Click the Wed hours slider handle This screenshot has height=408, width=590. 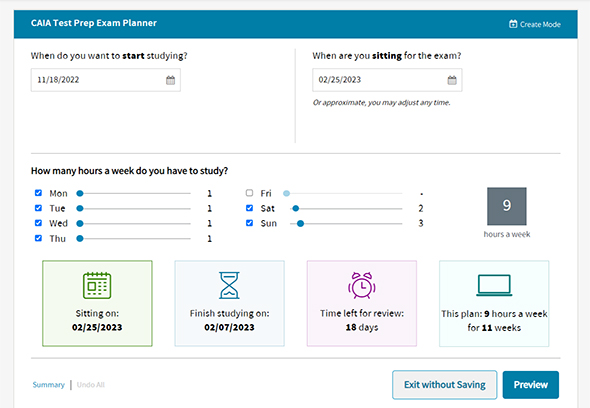[x=80, y=224]
